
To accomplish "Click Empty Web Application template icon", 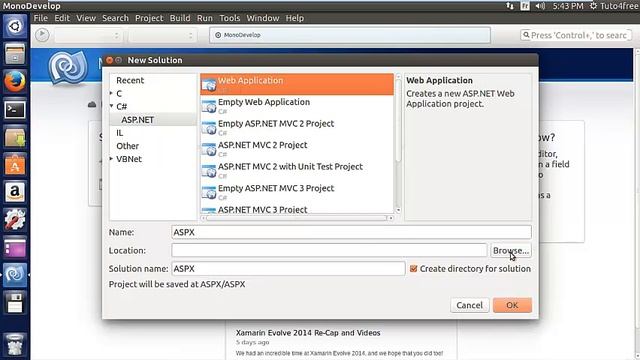I will click(209, 106).
